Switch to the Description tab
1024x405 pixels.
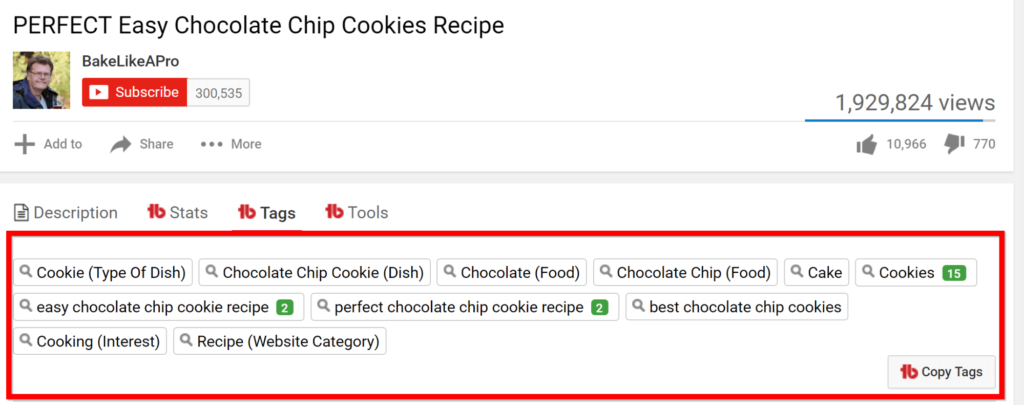pos(66,213)
